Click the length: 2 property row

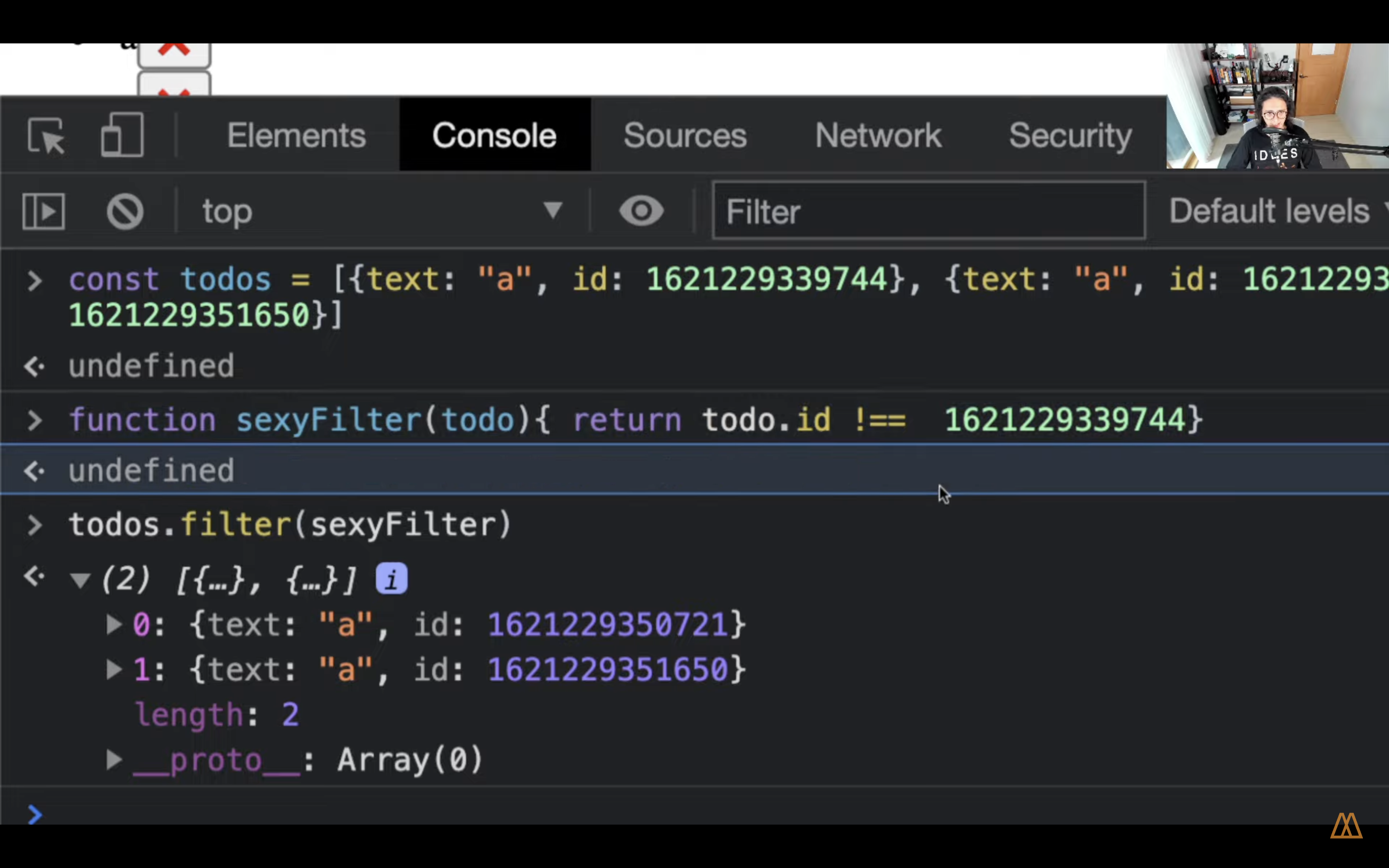(217, 715)
